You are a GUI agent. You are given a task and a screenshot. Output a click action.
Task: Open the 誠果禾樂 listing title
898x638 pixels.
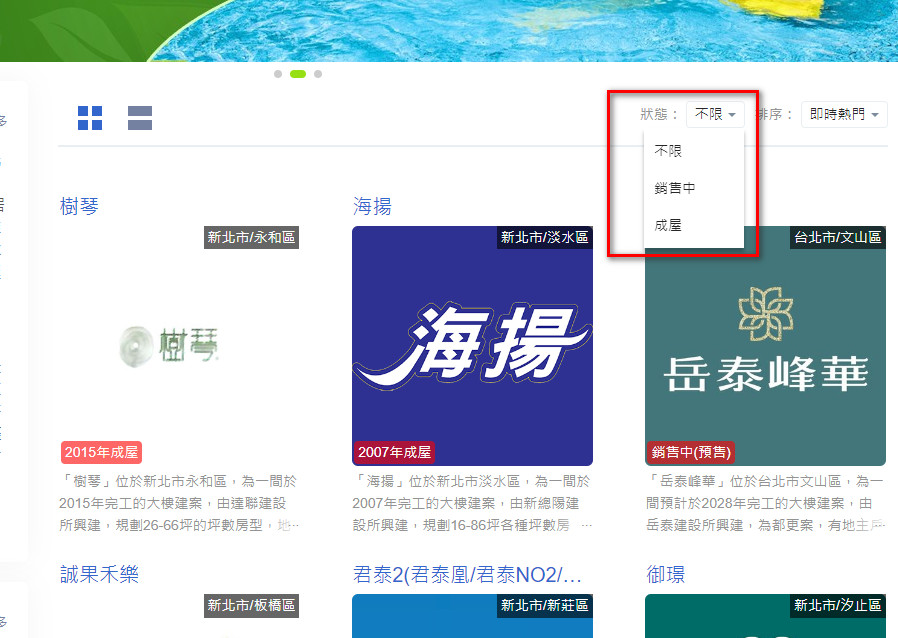point(100,574)
